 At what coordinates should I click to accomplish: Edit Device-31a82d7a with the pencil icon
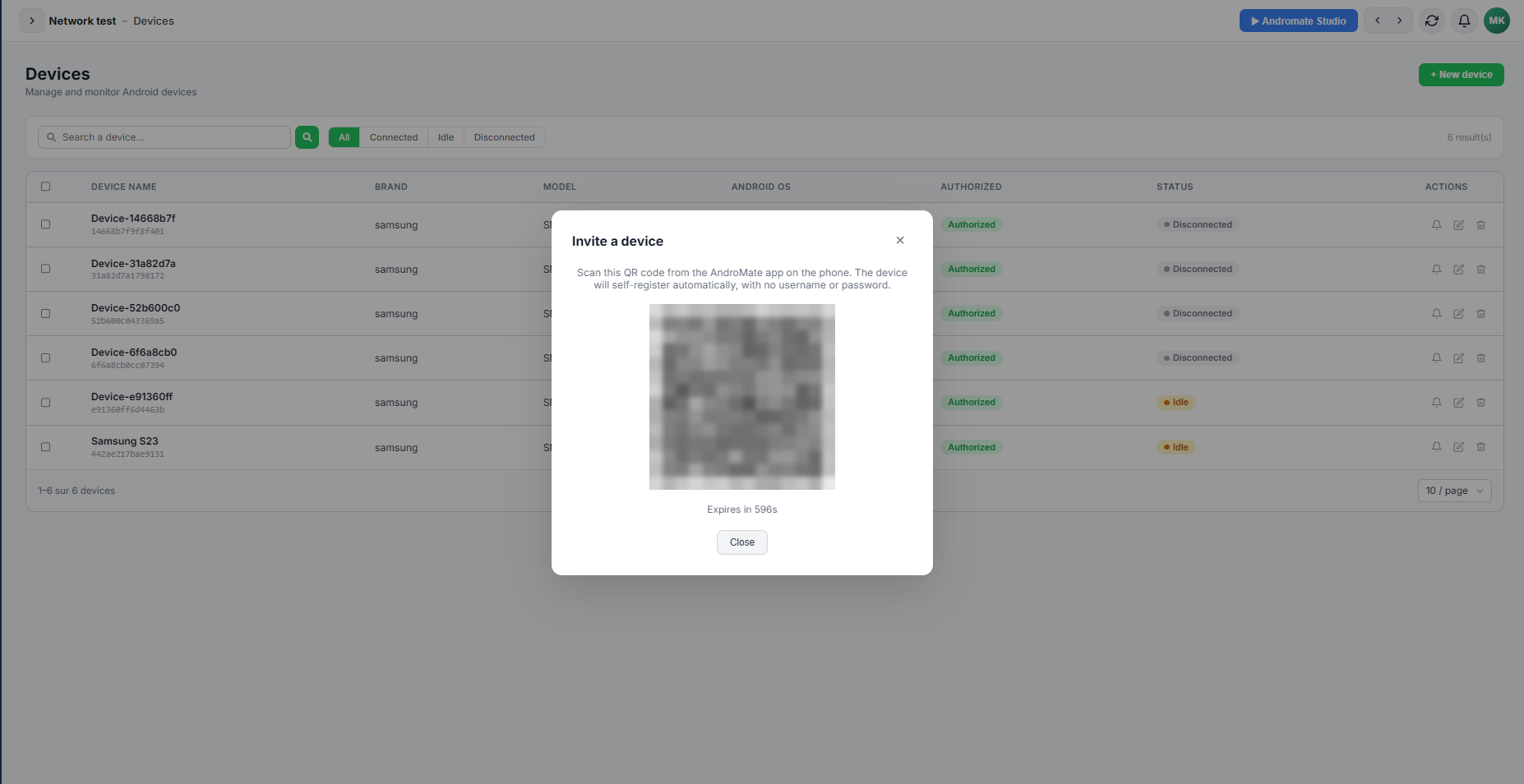[x=1459, y=269]
